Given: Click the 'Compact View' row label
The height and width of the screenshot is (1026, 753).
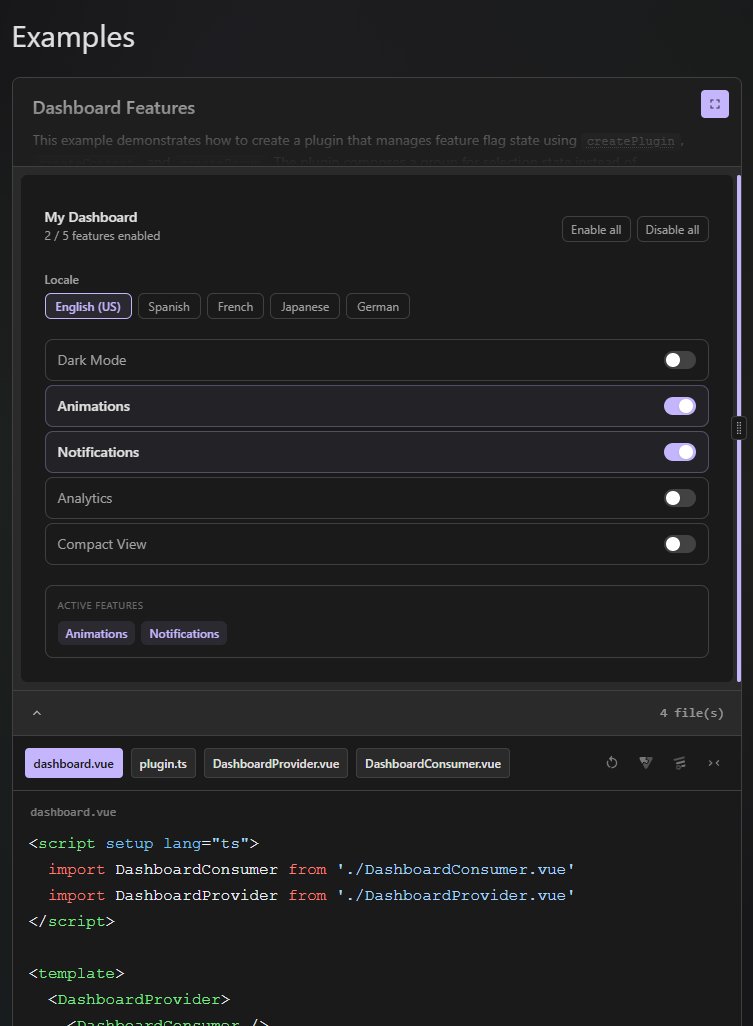Looking at the screenshot, I should pyautogui.click(x=101, y=544).
